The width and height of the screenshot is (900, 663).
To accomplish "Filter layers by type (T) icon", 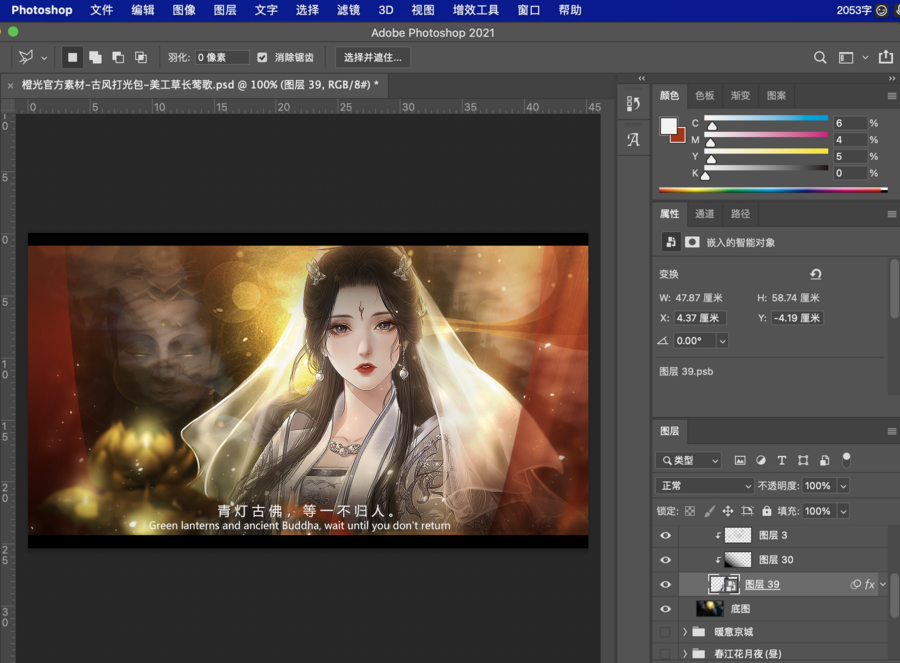I will [x=782, y=461].
